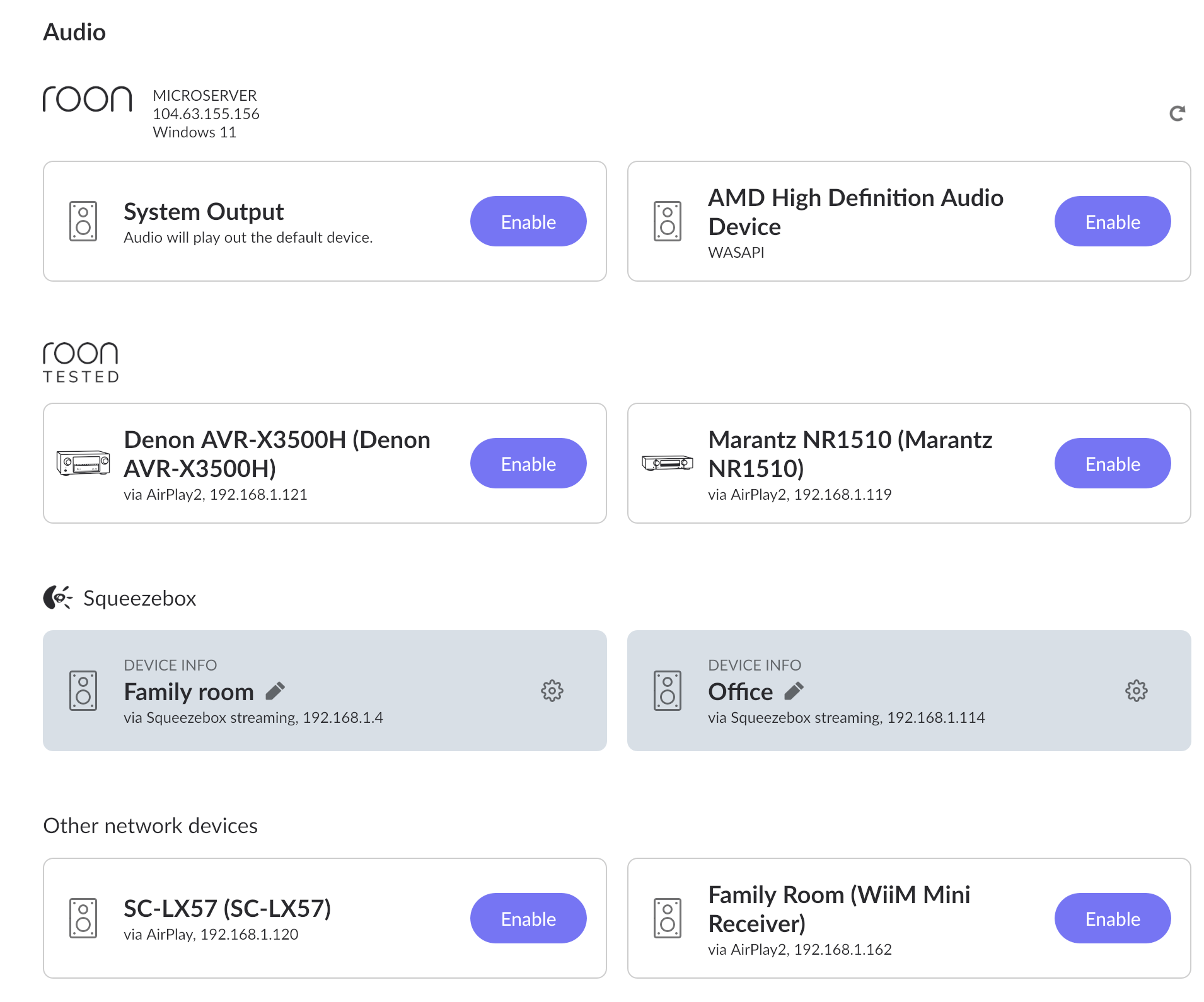Click the Family Room (WiiM Mini Receiver) title
This screenshot has width=1204, height=1002.
tap(839, 909)
